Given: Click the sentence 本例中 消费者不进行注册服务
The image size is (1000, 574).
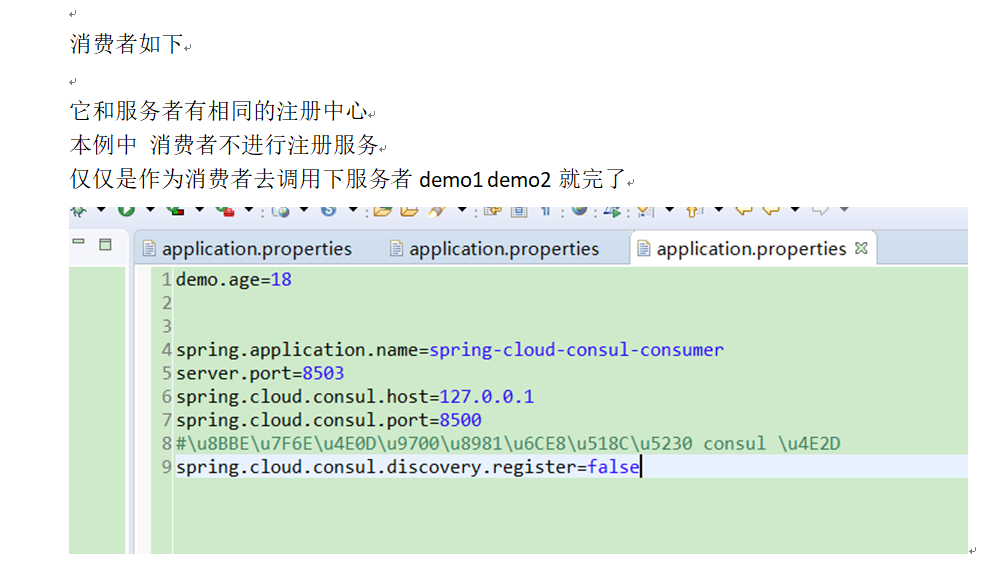Looking at the screenshot, I should click(x=224, y=145).
